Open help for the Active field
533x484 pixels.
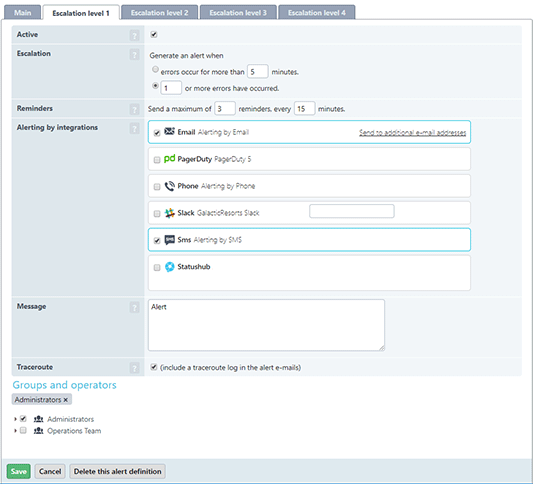(135, 35)
